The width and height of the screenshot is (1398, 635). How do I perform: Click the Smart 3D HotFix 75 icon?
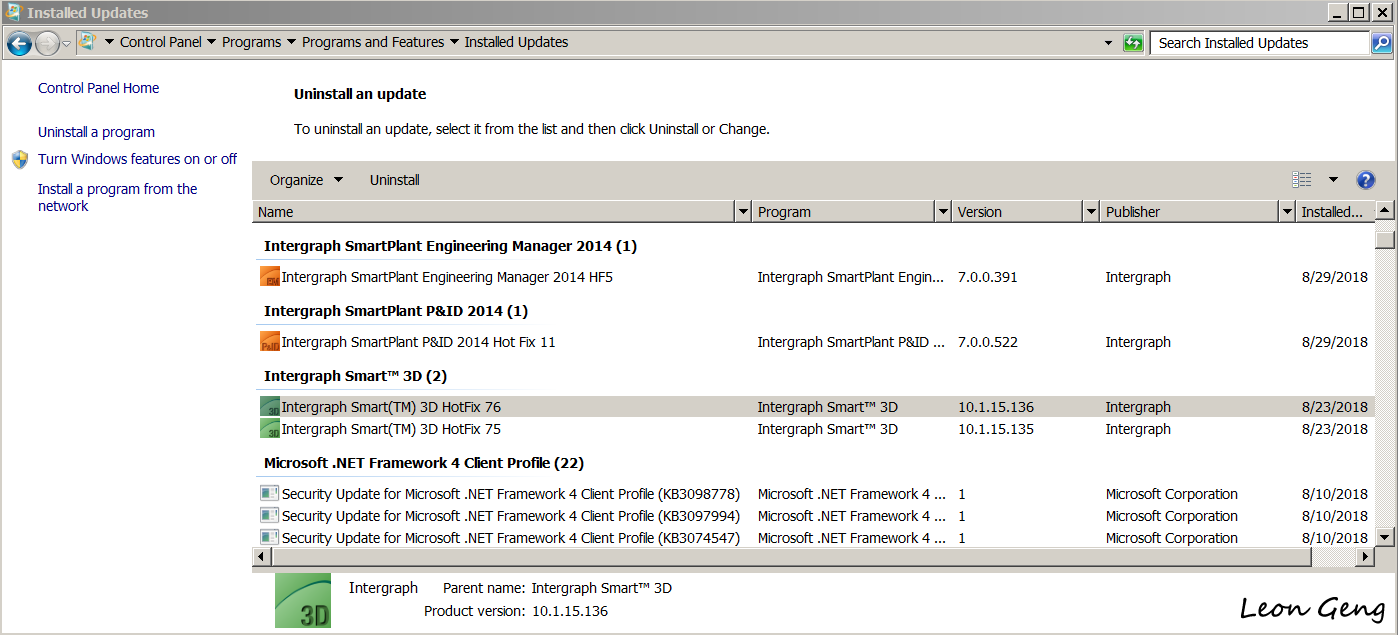coord(270,429)
